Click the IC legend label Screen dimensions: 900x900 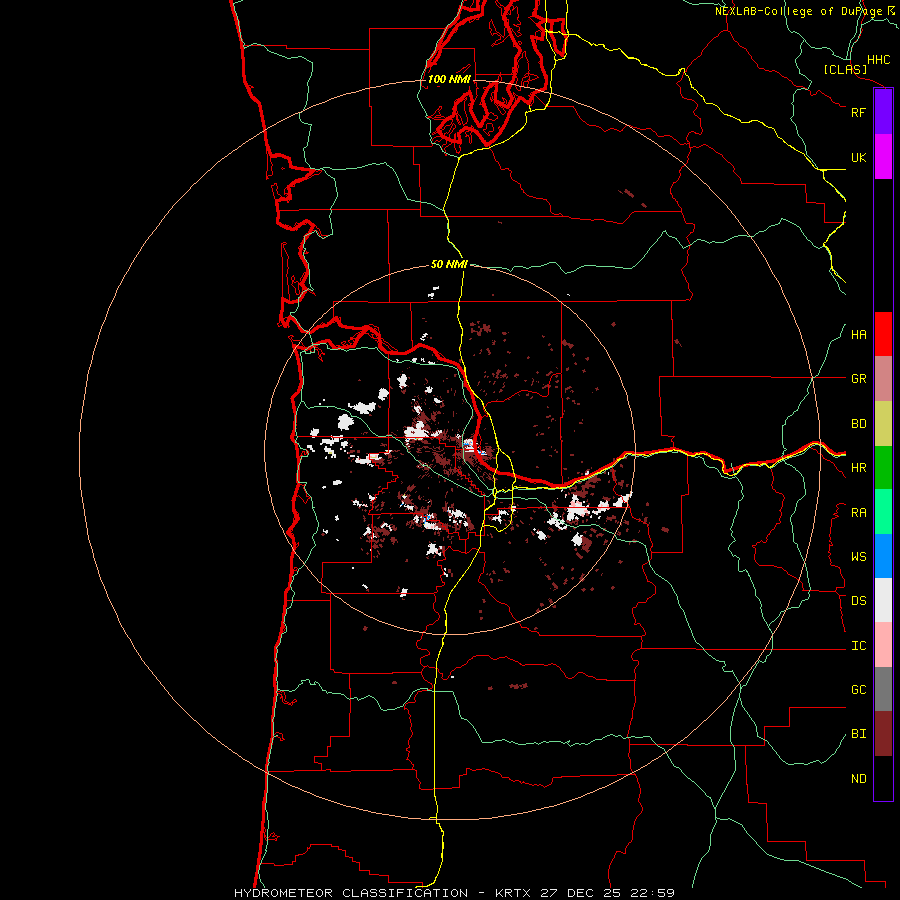pos(858,646)
